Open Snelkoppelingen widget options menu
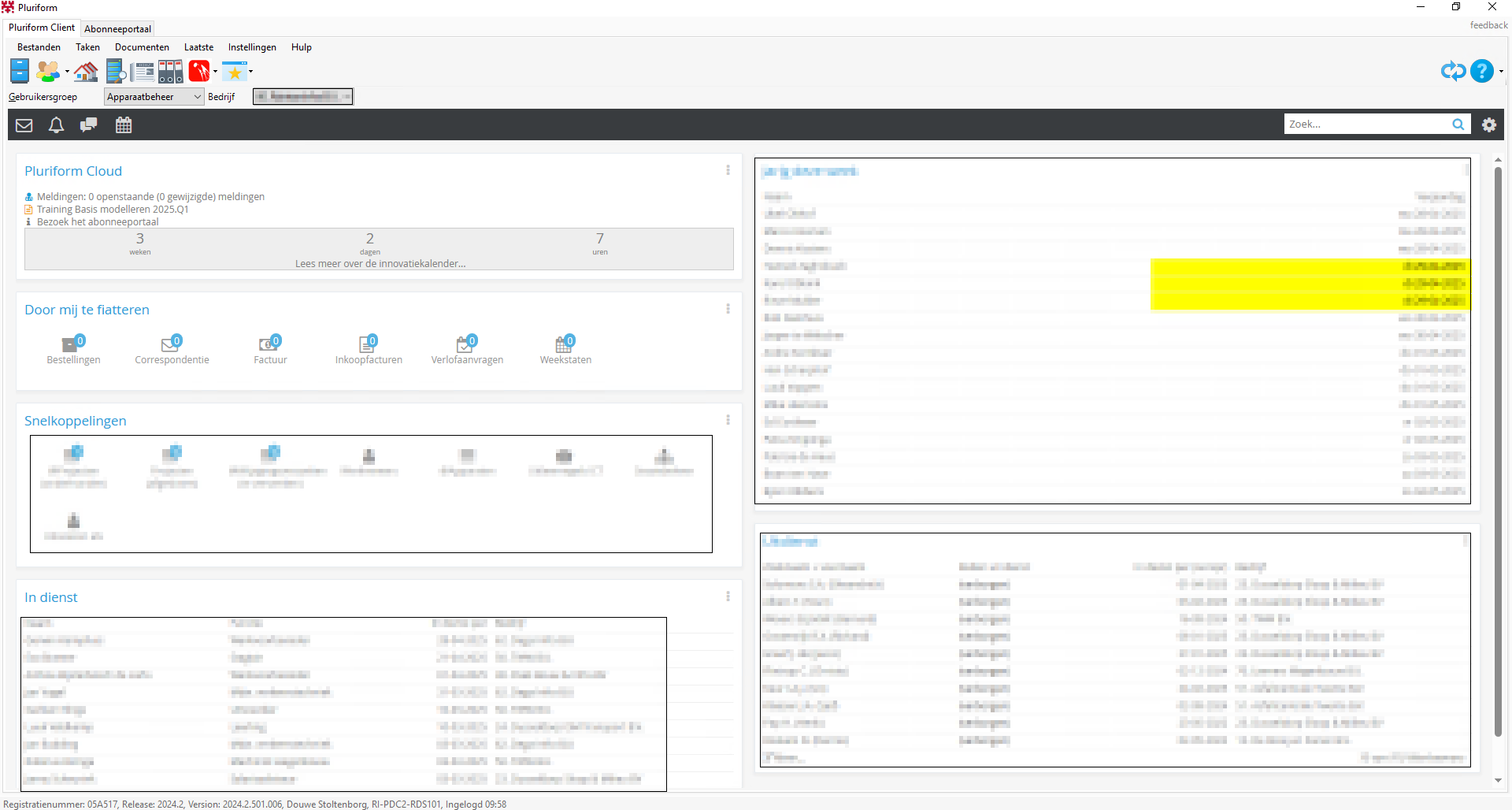Screen dimensions: 1512x810 point(728,420)
